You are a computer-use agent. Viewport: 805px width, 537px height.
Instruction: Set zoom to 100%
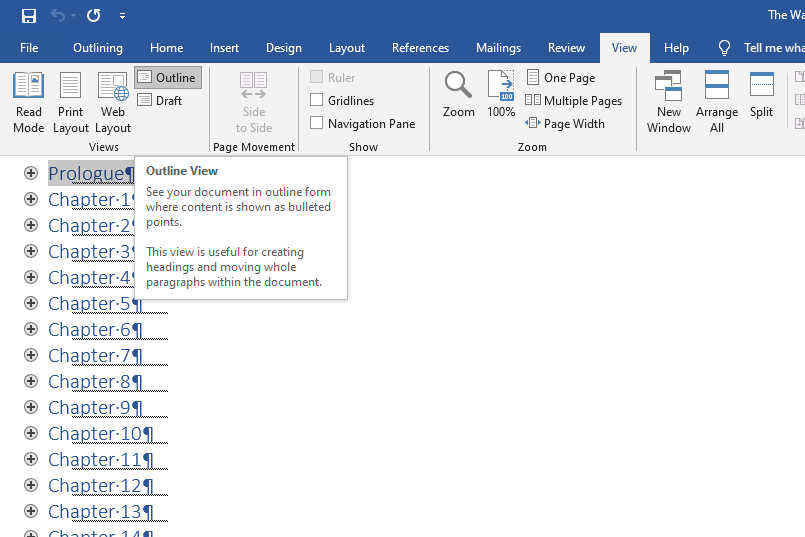click(x=501, y=96)
